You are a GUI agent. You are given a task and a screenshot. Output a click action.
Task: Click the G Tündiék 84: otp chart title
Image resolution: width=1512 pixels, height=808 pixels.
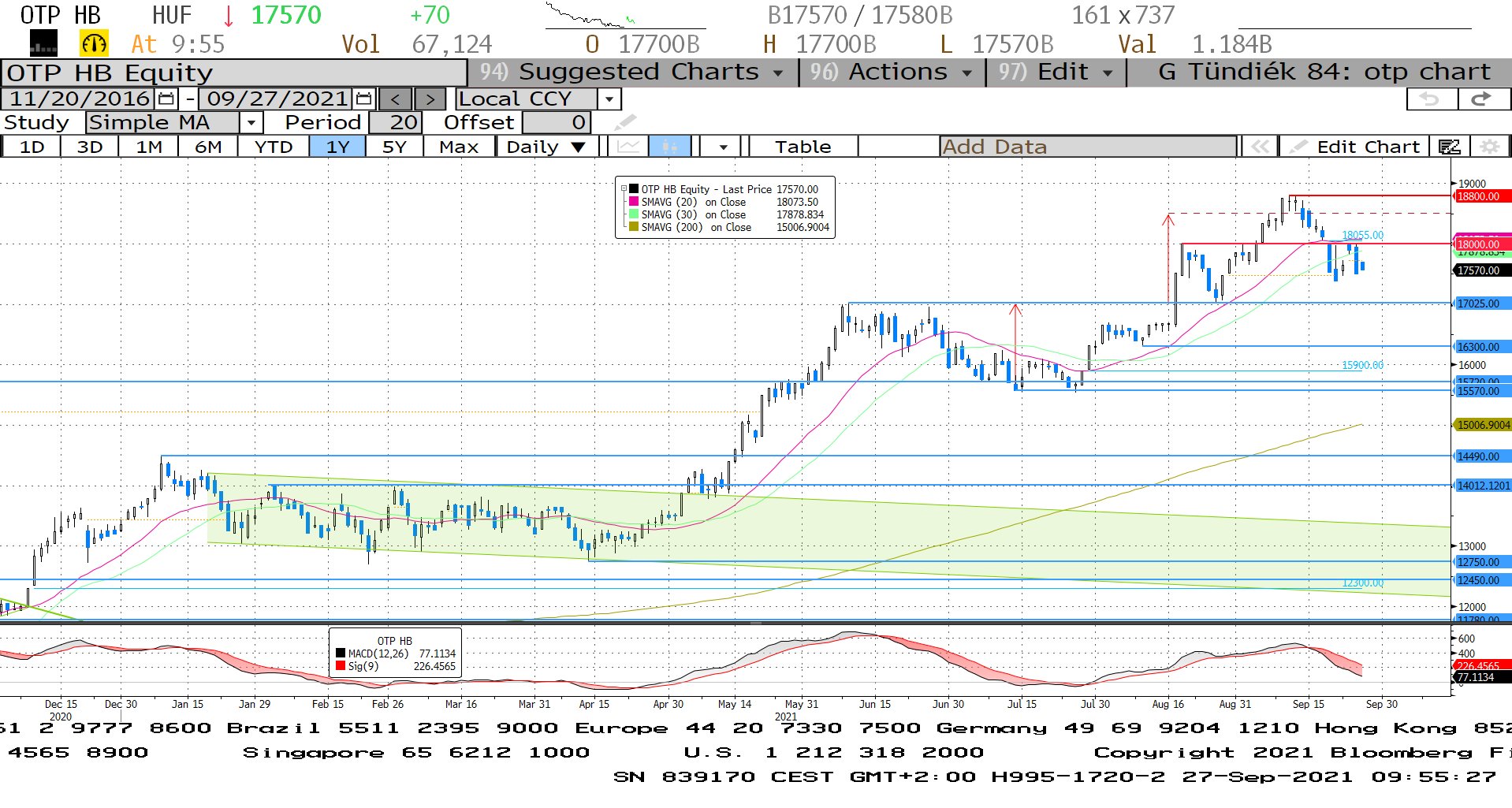pos(1324,72)
